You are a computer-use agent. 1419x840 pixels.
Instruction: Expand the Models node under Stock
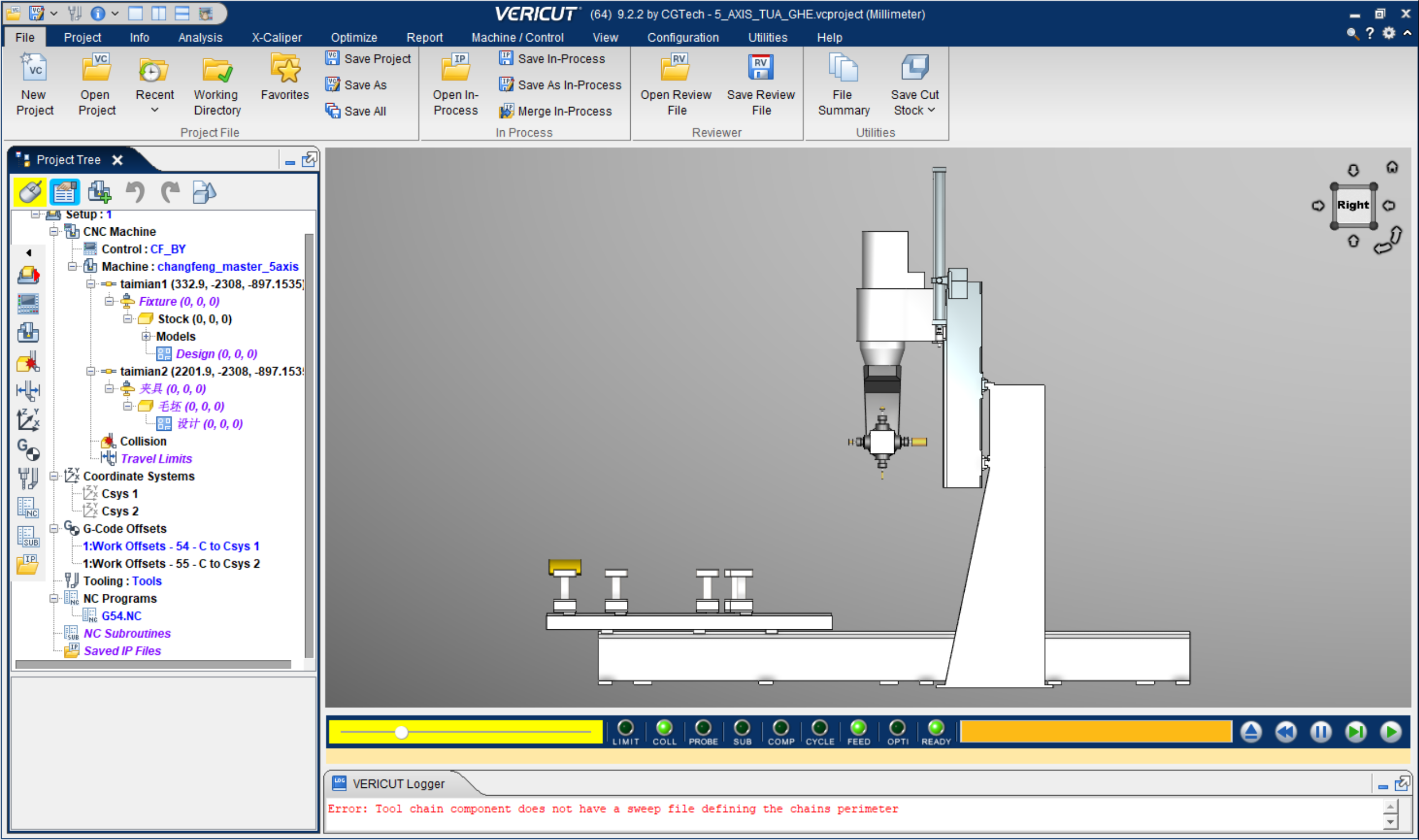(x=146, y=336)
